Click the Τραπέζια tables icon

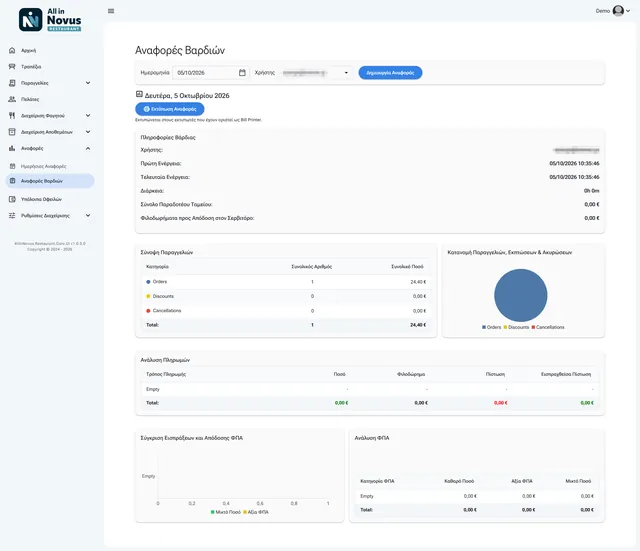click(12, 67)
